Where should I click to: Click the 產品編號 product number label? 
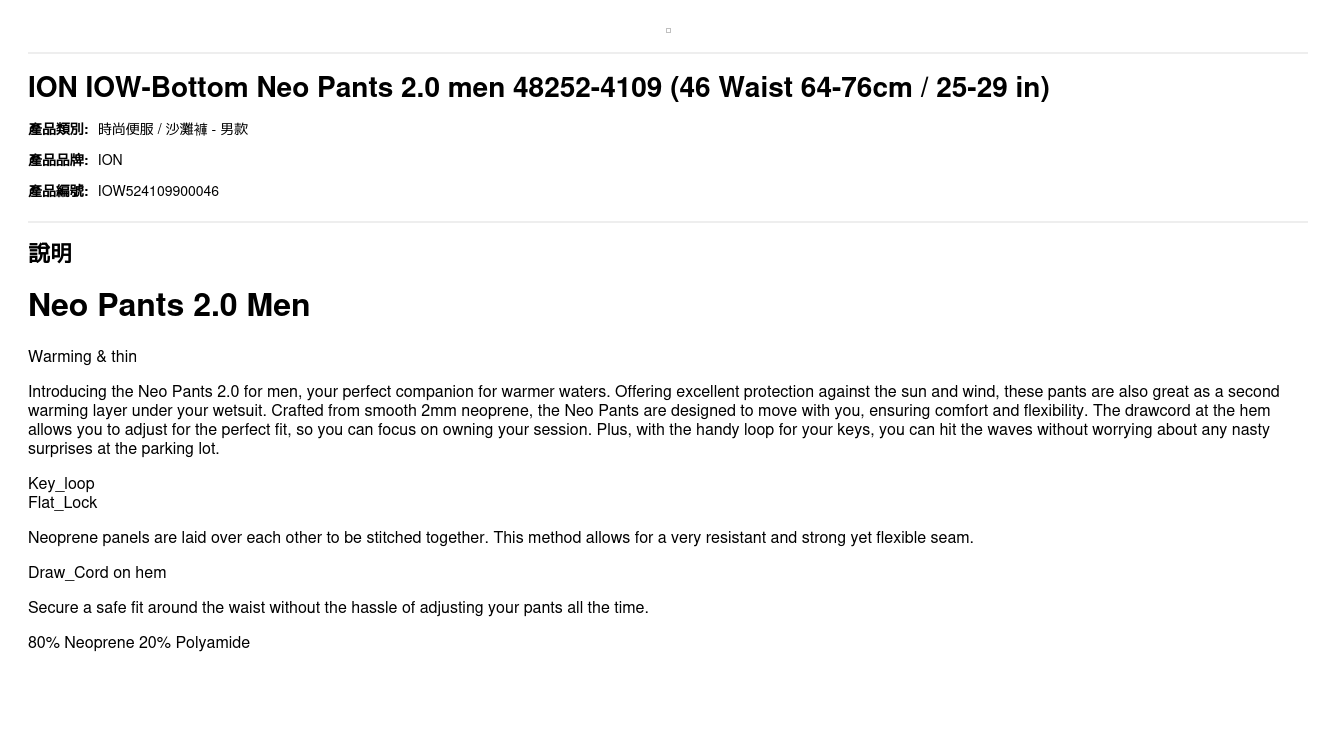click(58, 191)
